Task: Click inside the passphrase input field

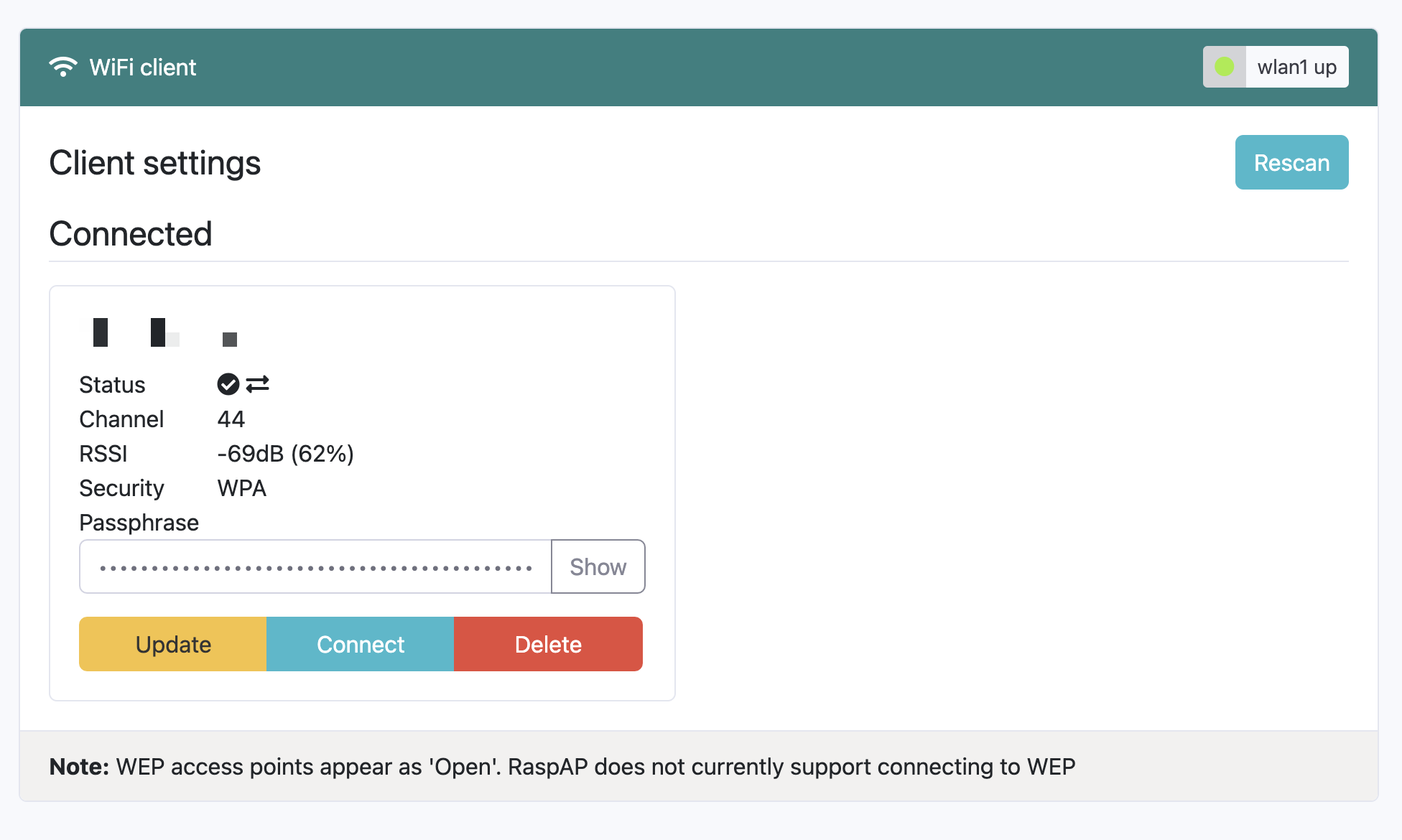Action: 314,566
